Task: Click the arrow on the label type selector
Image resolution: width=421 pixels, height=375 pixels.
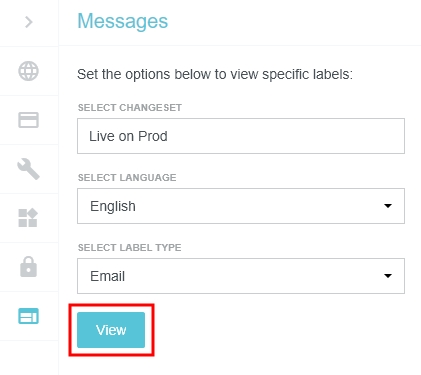Action: pyautogui.click(x=388, y=276)
